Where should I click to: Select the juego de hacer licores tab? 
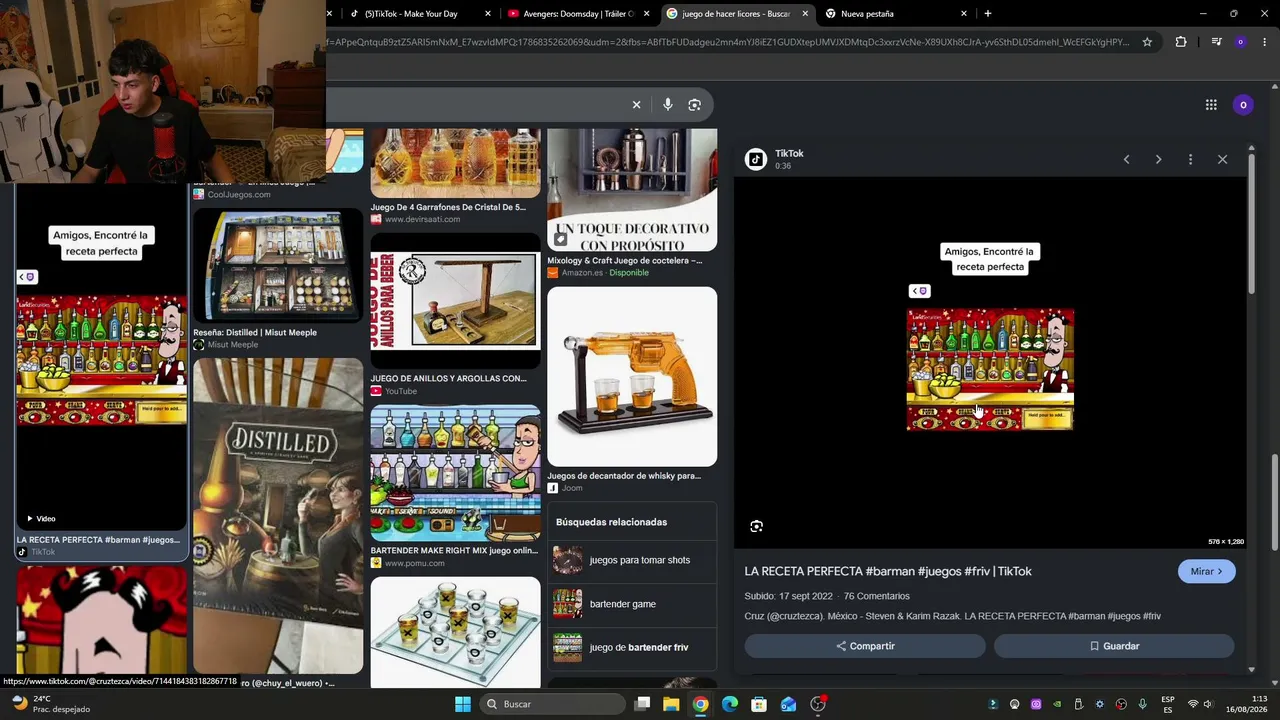click(736, 14)
